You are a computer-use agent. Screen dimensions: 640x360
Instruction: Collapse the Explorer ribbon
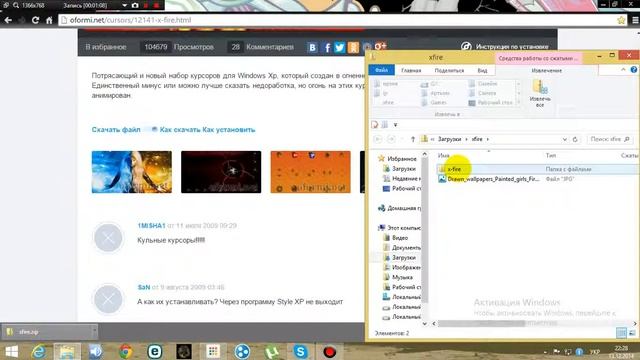623,70
